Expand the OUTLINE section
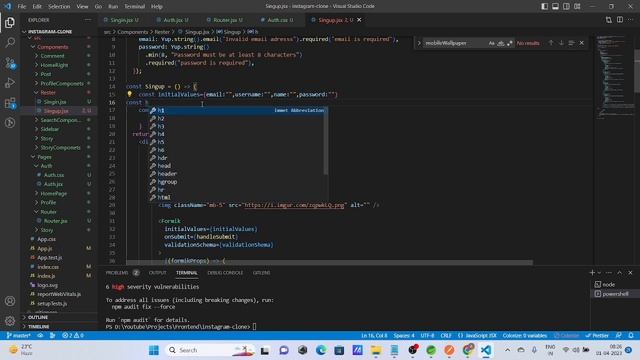The height and width of the screenshot is (360, 640). 38,317
